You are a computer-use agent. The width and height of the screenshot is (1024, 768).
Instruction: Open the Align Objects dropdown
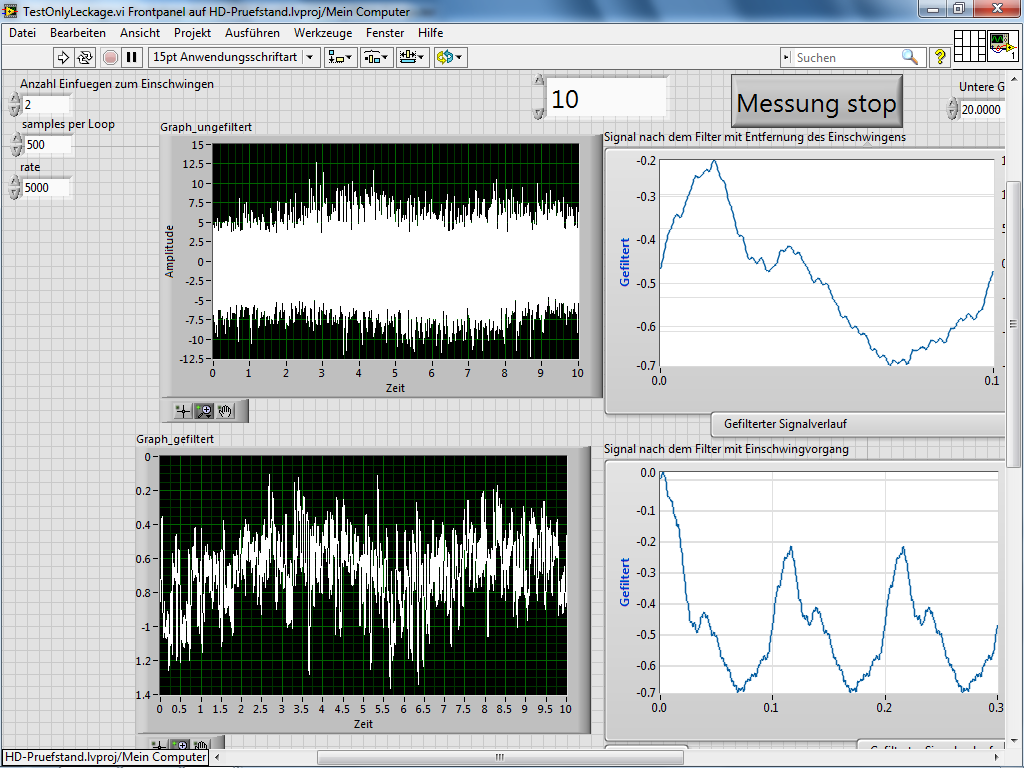click(x=340, y=57)
